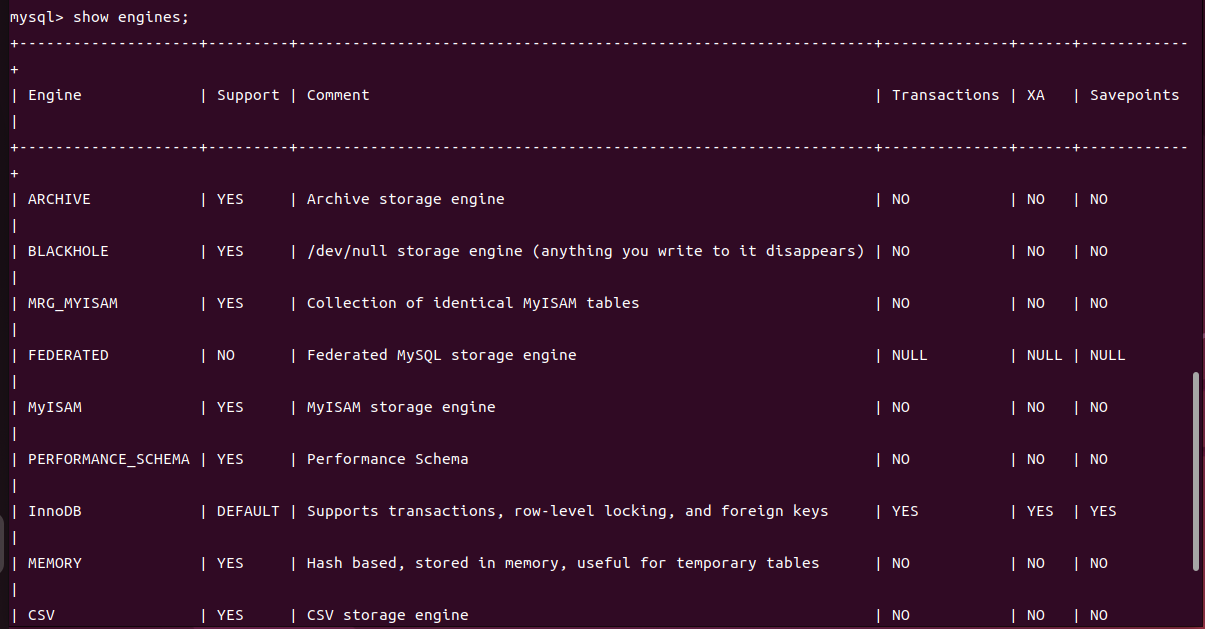
Task: Select the 'XA' column header
Action: [1036, 95]
